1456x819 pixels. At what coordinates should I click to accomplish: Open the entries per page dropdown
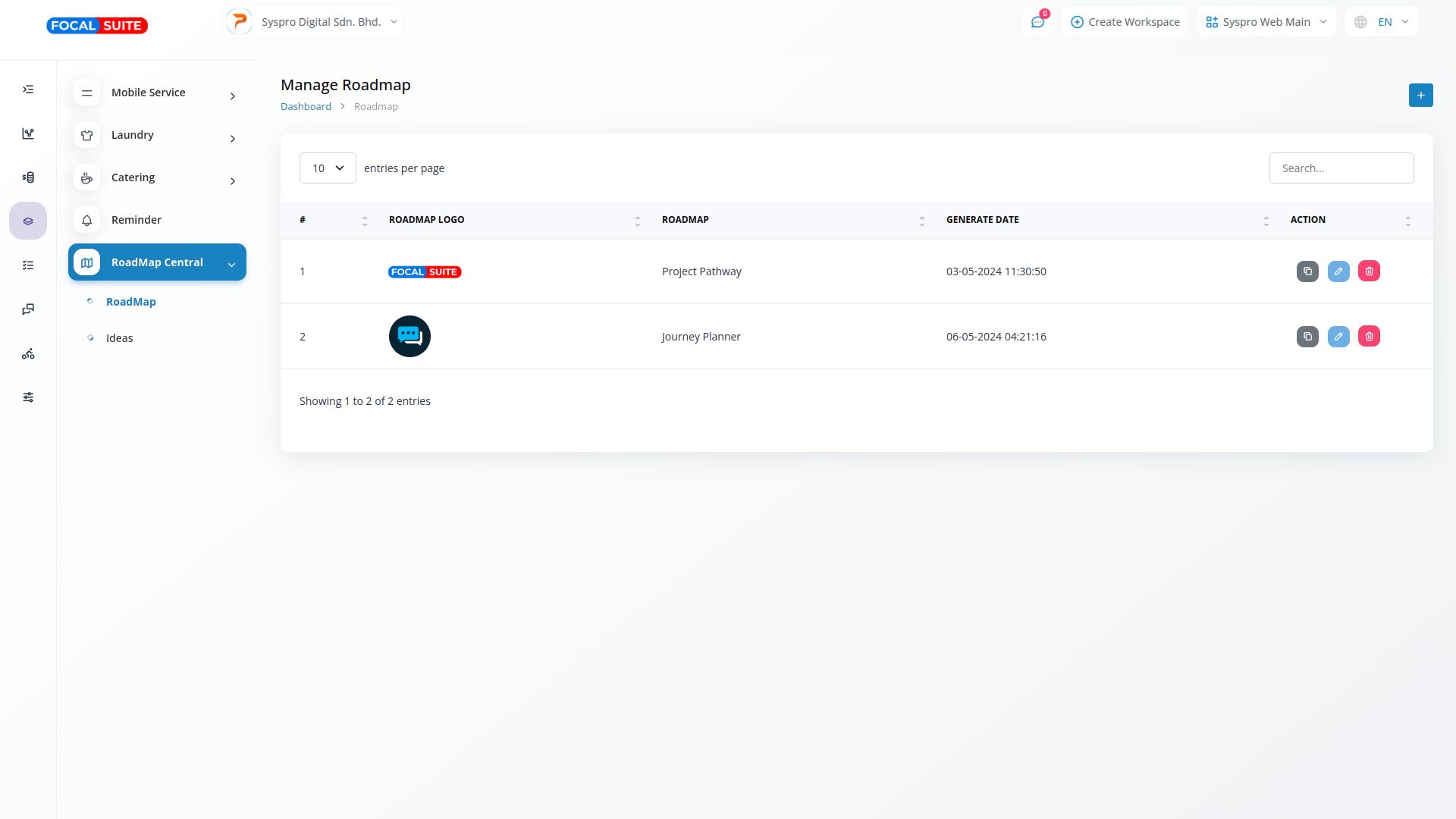pyautogui.click(x=328, y=168)
